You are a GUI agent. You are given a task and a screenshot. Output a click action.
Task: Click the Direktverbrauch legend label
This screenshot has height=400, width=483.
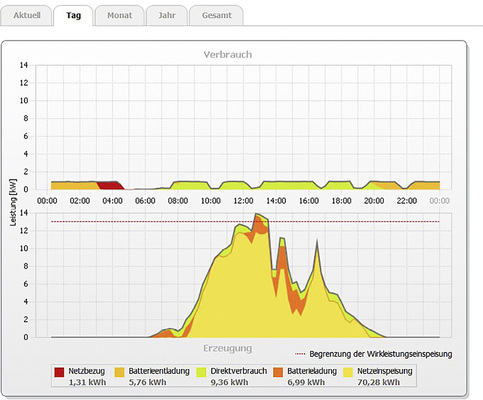pyautogui.click(x=239, y=371)
